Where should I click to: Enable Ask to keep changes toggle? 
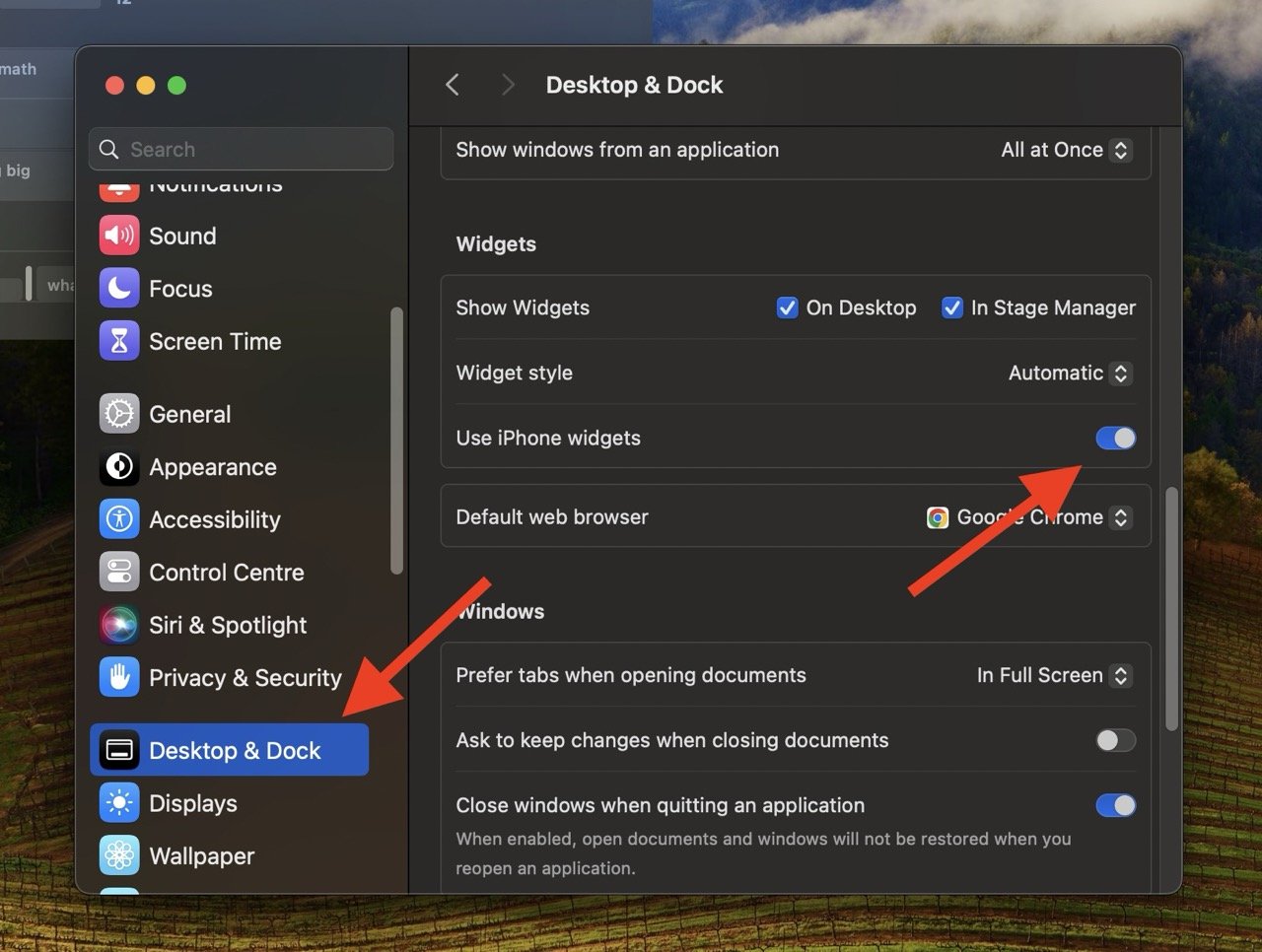[1115, 740]
